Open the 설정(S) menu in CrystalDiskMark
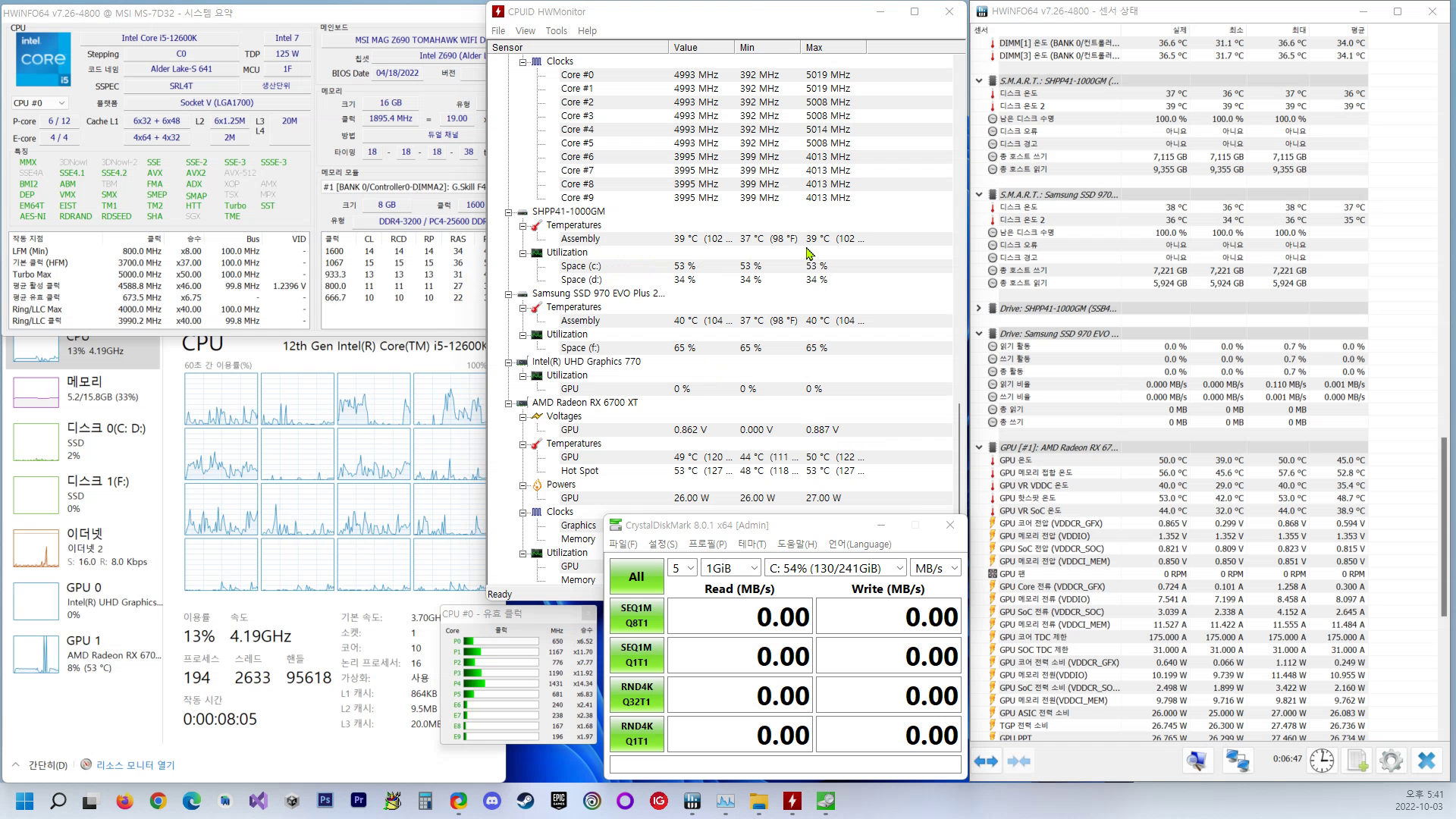1456x819 pixels. coord(662,544)
